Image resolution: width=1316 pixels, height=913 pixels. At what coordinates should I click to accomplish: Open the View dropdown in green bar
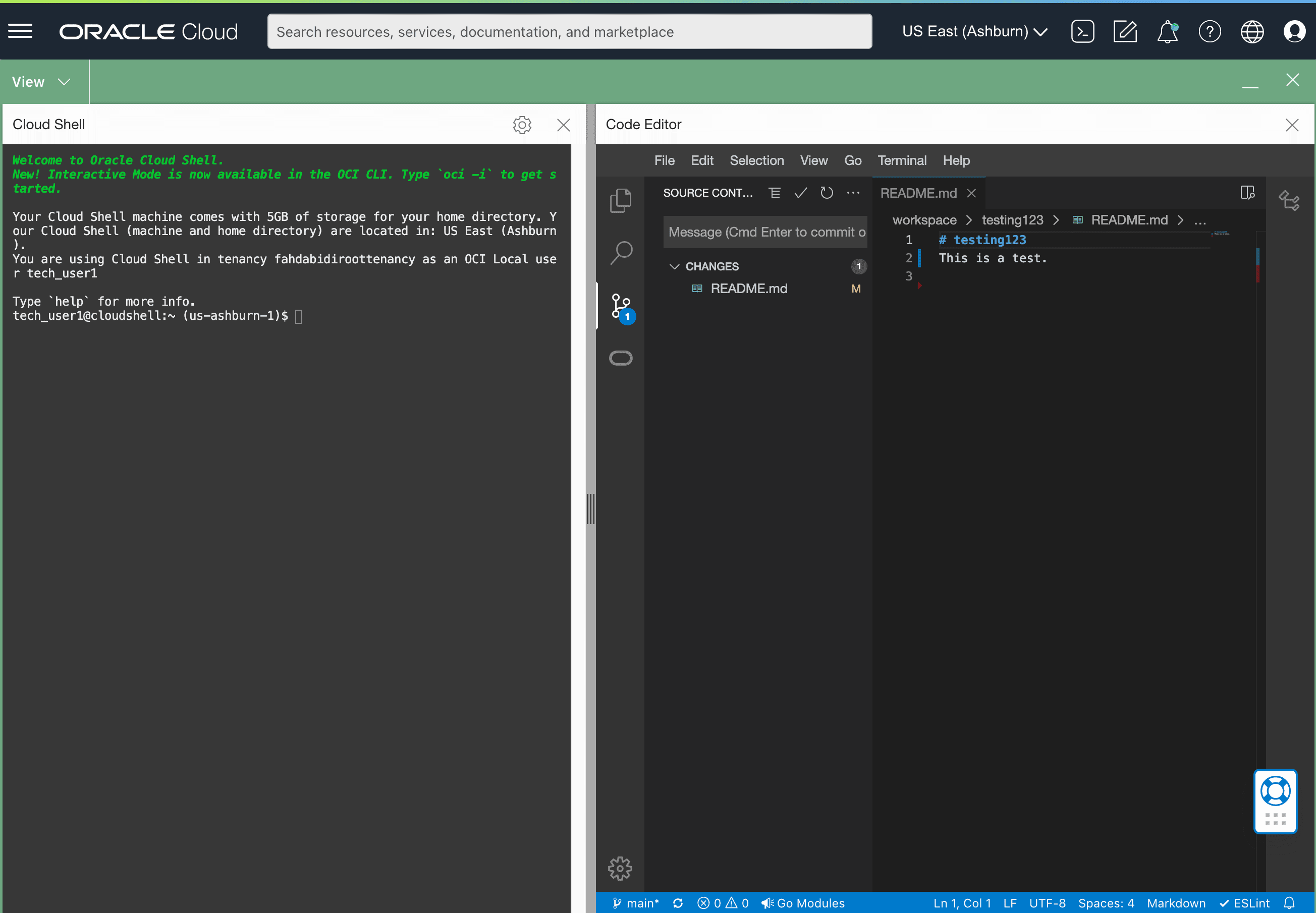coord(41,82)
